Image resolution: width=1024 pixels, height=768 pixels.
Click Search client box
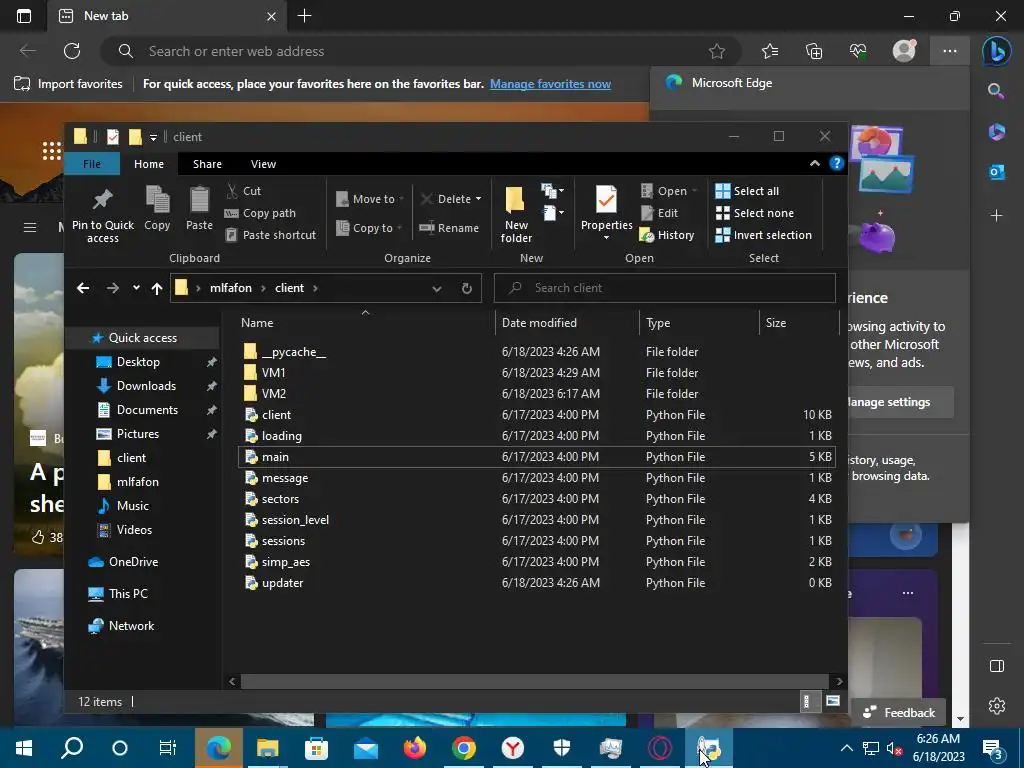665,288
